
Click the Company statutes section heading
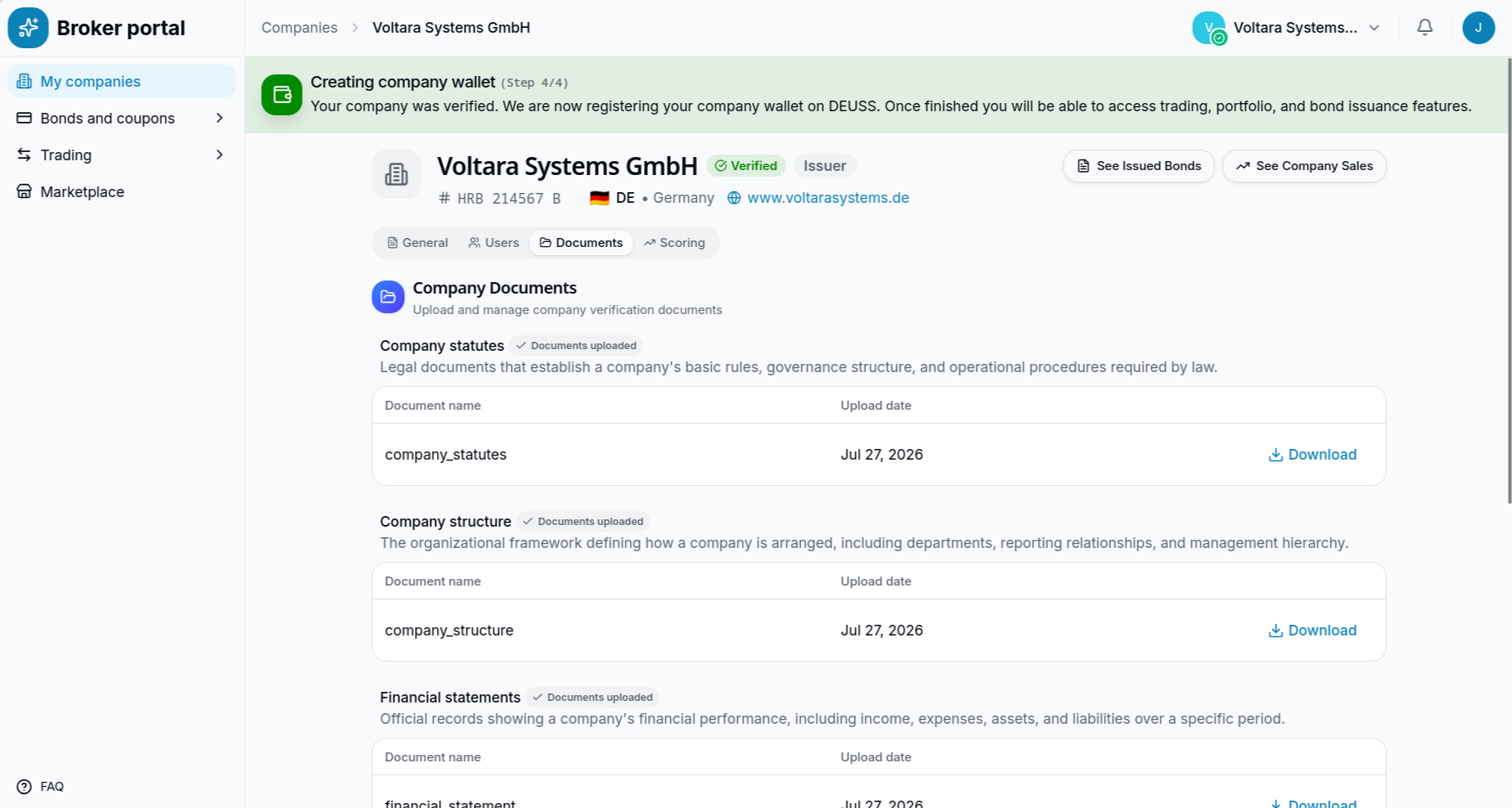click(x=442, y=346)
